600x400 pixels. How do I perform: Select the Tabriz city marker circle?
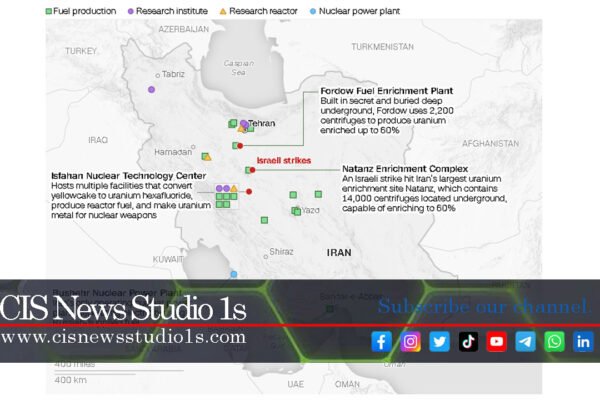tap(157, 75)
